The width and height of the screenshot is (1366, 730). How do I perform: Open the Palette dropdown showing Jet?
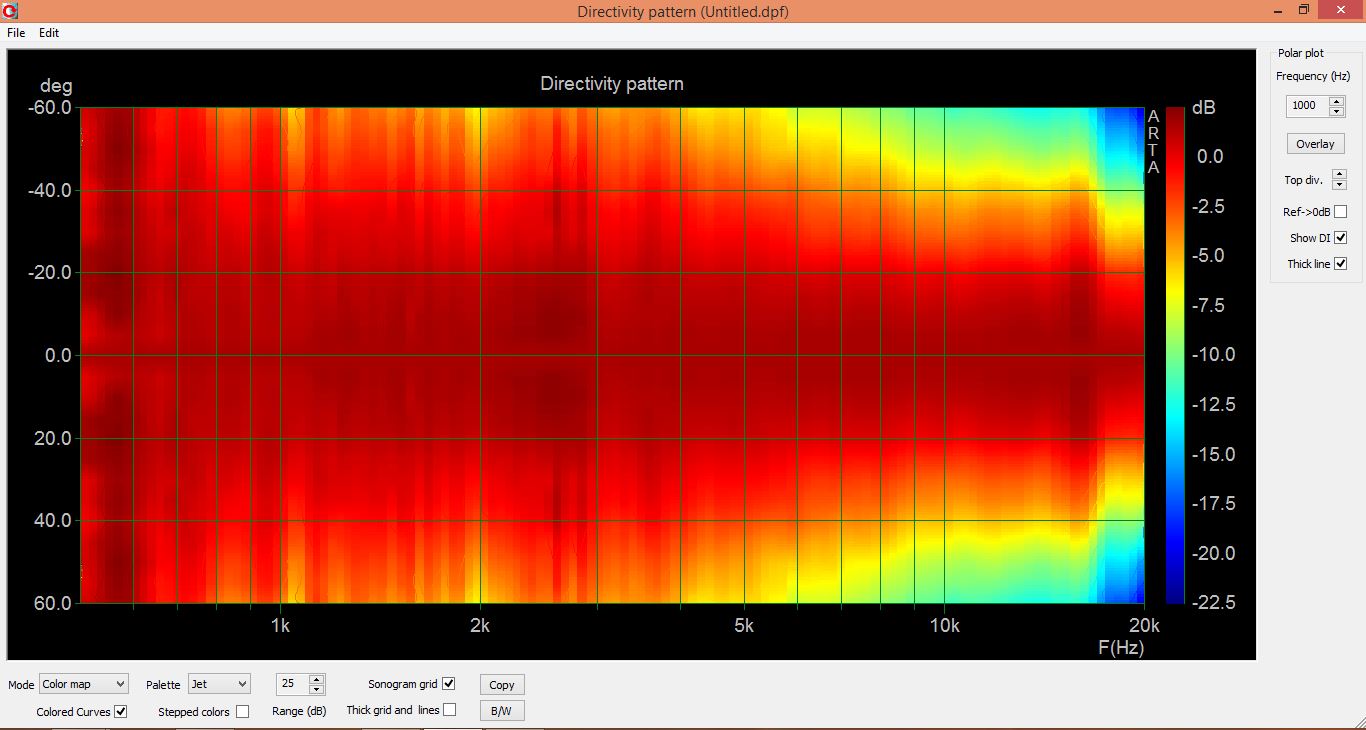point(219,684)
